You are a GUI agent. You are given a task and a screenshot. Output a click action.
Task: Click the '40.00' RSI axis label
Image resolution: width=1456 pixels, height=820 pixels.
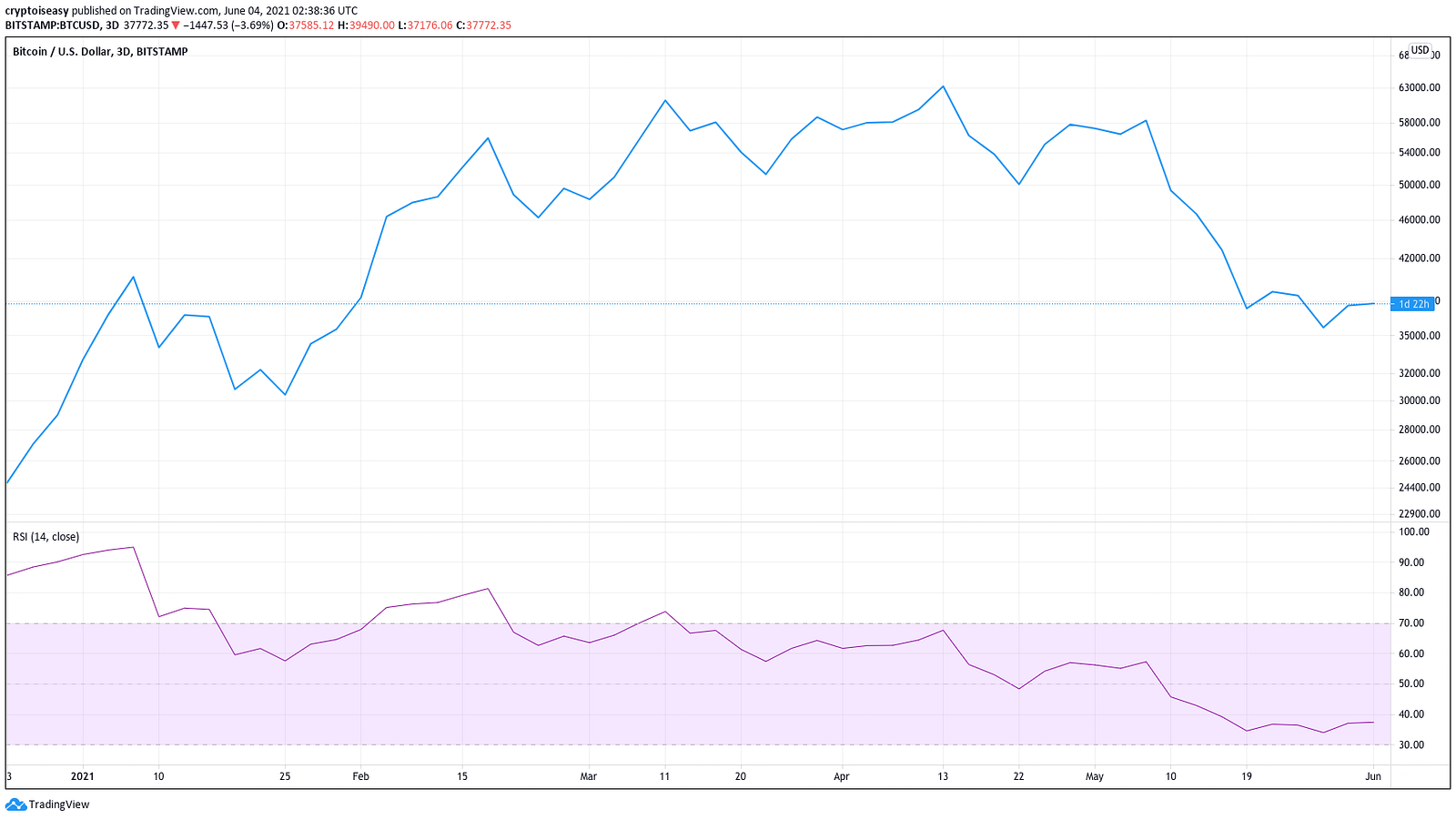pyautogui.click(x=1411, y=714)
